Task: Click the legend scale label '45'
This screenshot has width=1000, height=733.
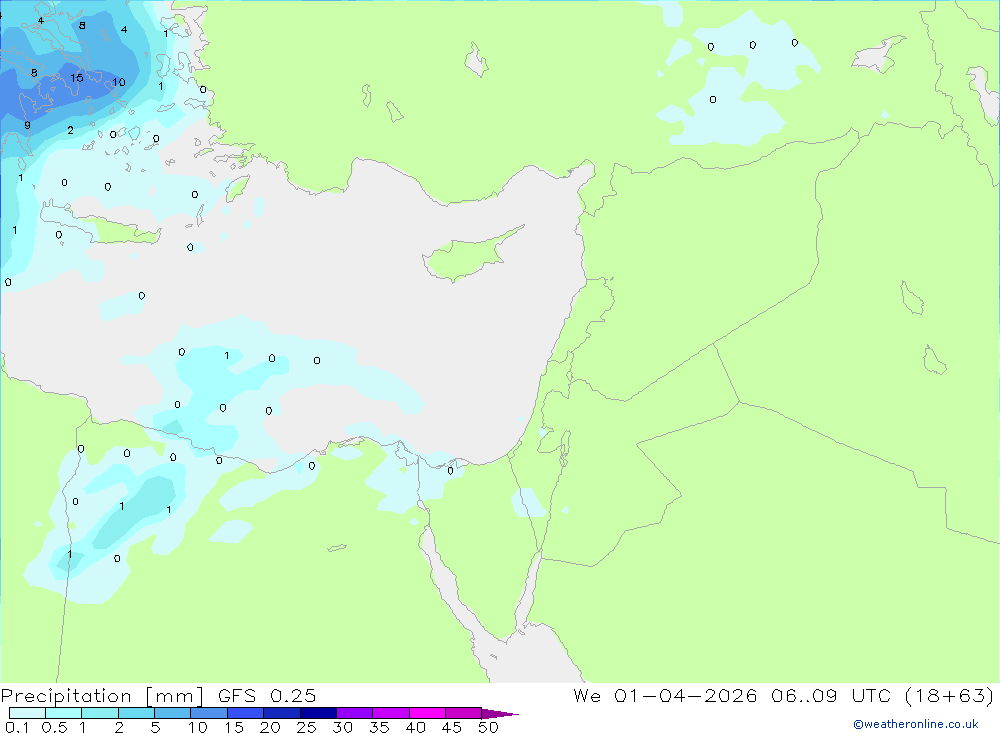Action: 452,727
